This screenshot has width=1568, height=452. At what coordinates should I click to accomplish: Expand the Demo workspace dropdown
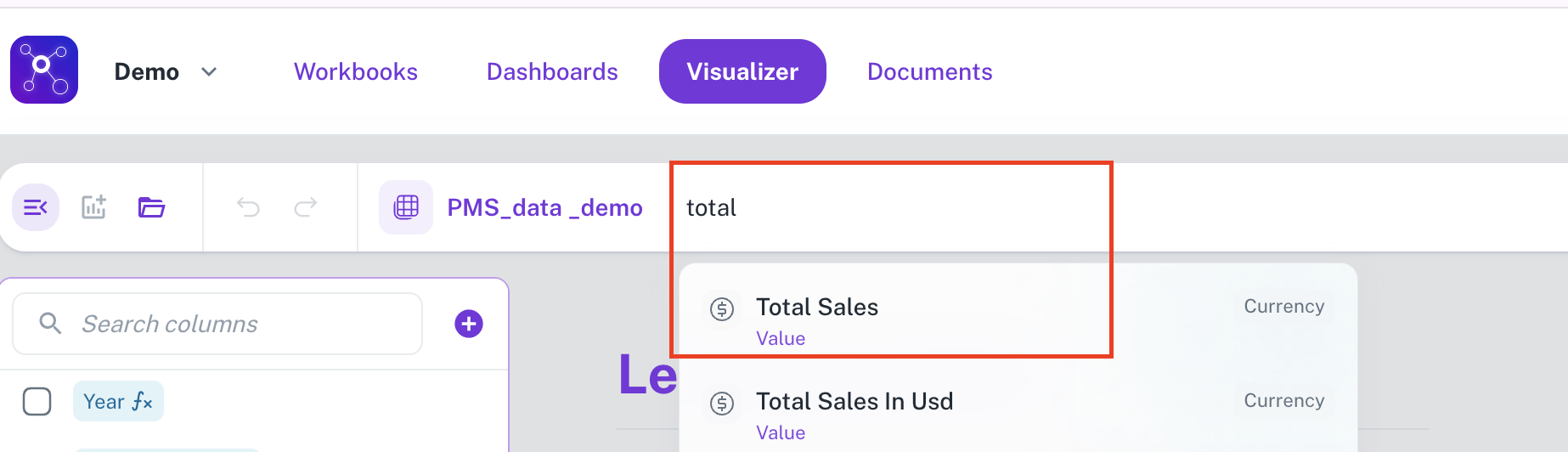(x=209, y=72)
